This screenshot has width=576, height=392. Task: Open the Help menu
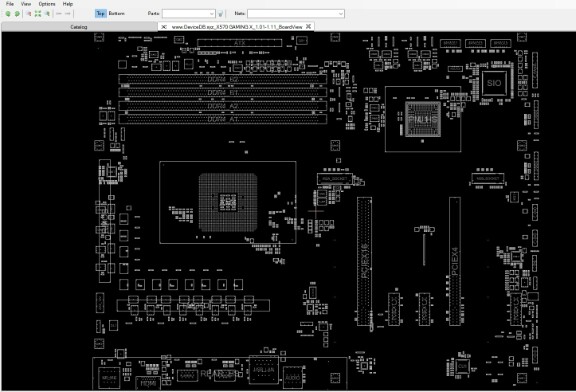pyautogui.click(x=68, y=4)
